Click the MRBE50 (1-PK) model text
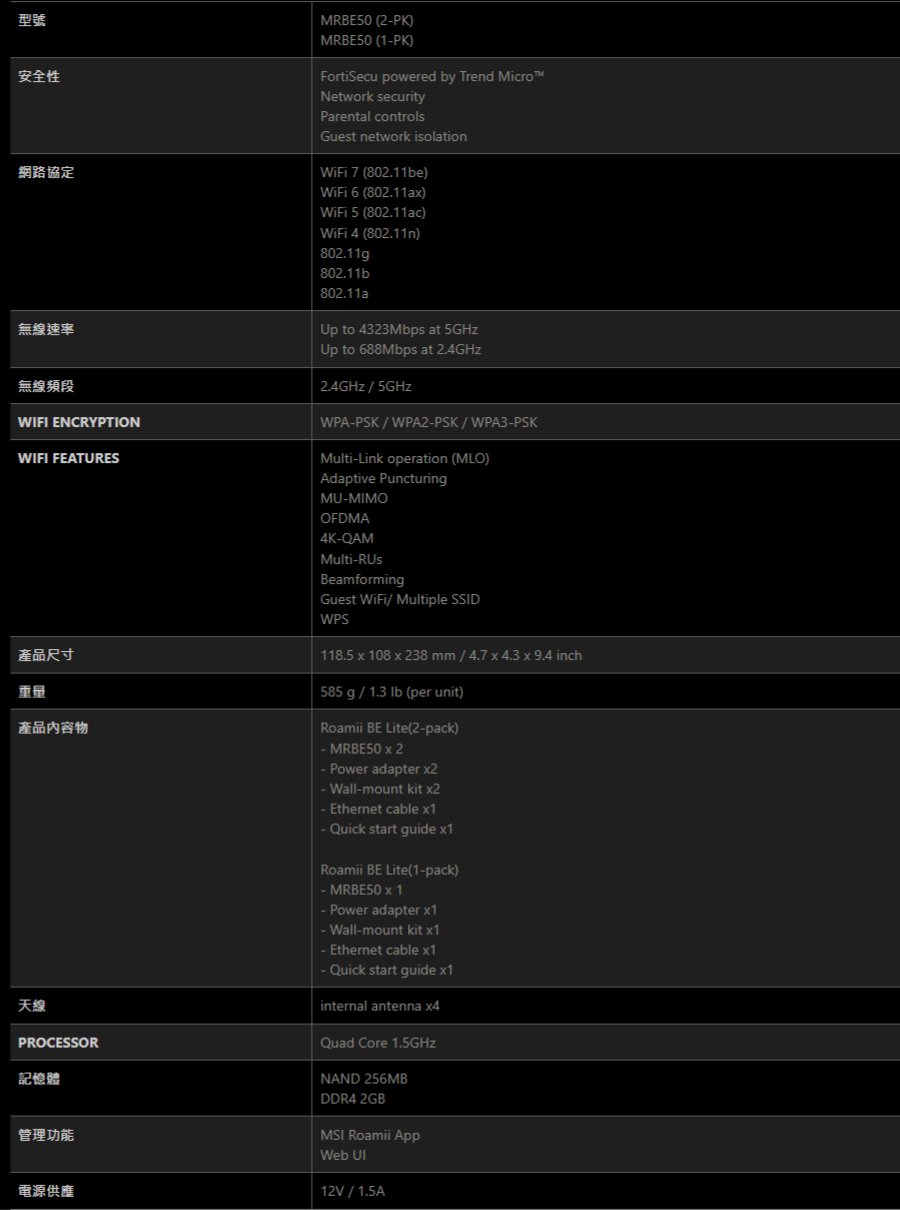 point(367,40)
